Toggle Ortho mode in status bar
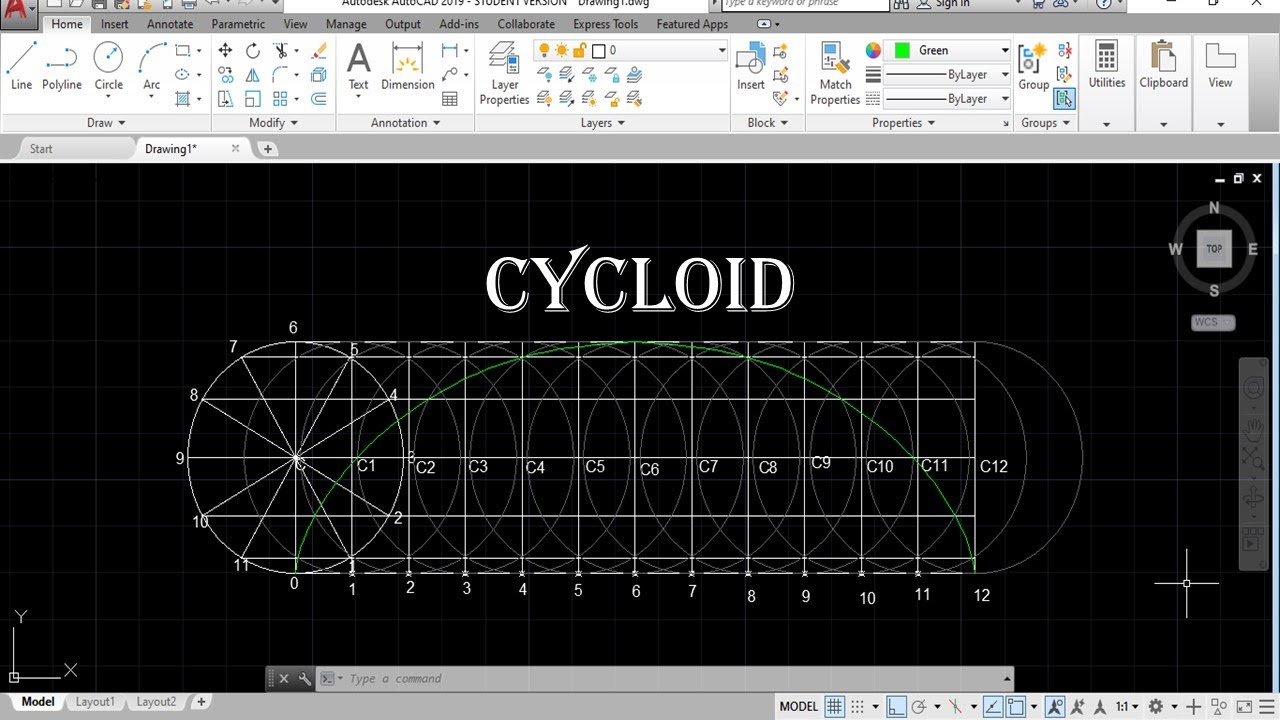1280x720 pixels. [896, 706]
